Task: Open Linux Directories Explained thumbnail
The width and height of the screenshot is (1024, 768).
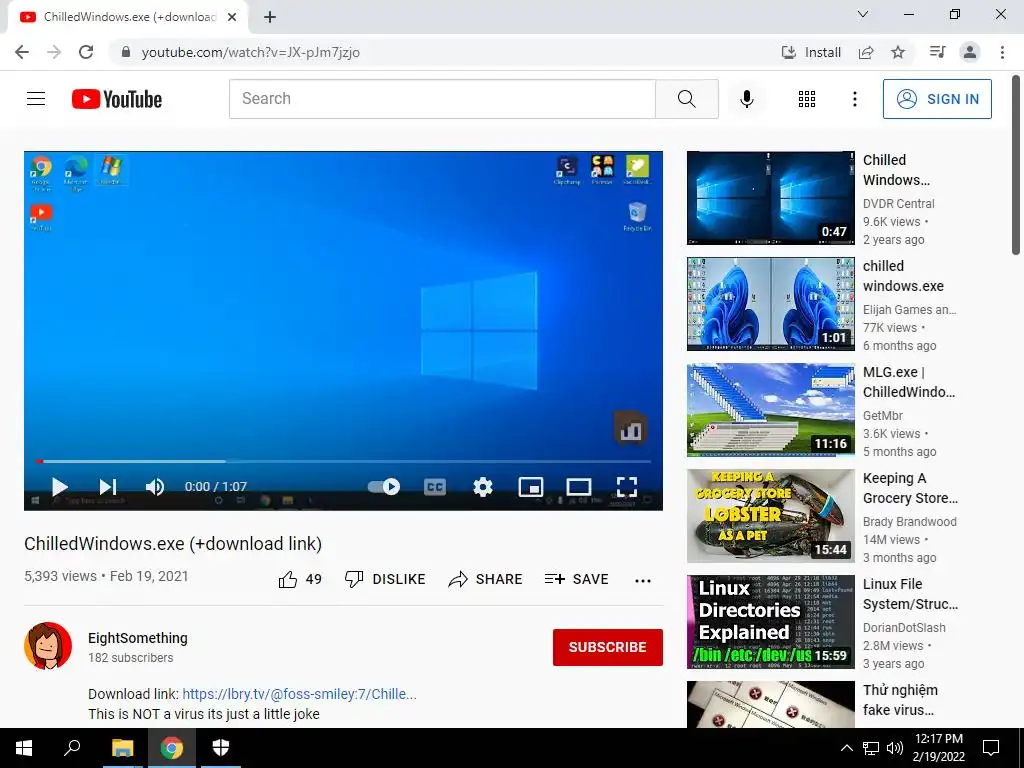Action: click(771, 622)
